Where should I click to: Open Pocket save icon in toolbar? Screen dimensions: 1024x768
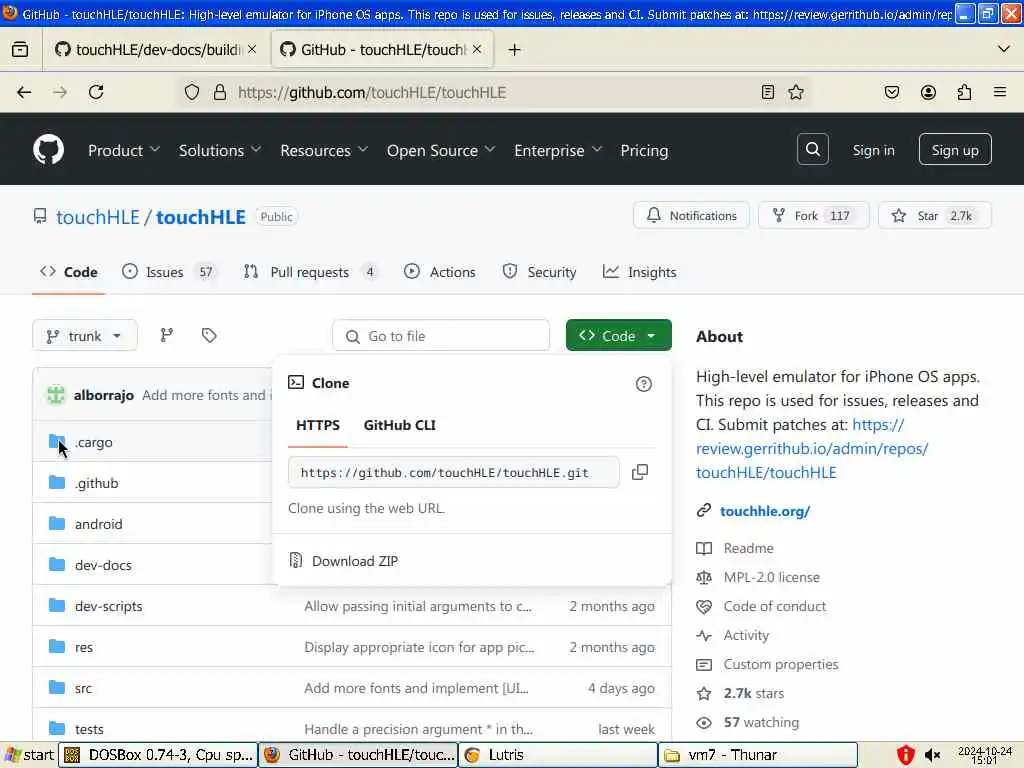pos(891,92)
